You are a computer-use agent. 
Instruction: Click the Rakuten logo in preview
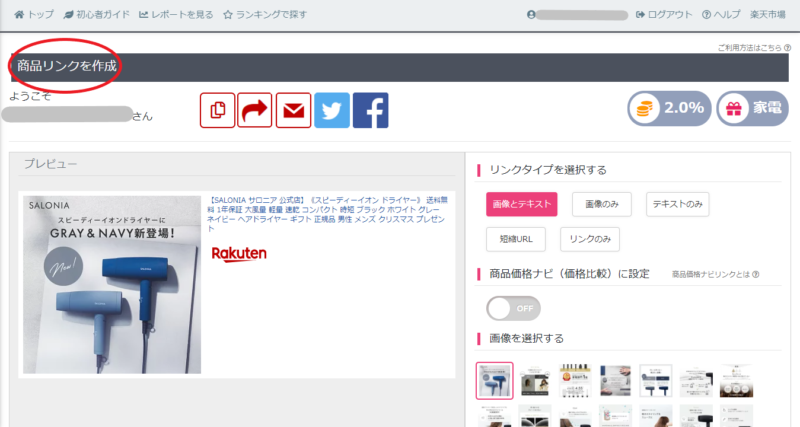(x=239, y=254)
